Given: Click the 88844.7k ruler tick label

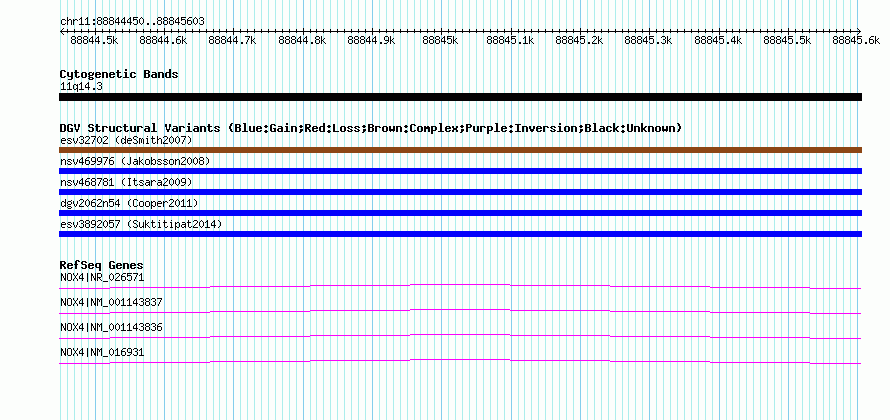Looking at the screenshot, I should click(233, 40).
